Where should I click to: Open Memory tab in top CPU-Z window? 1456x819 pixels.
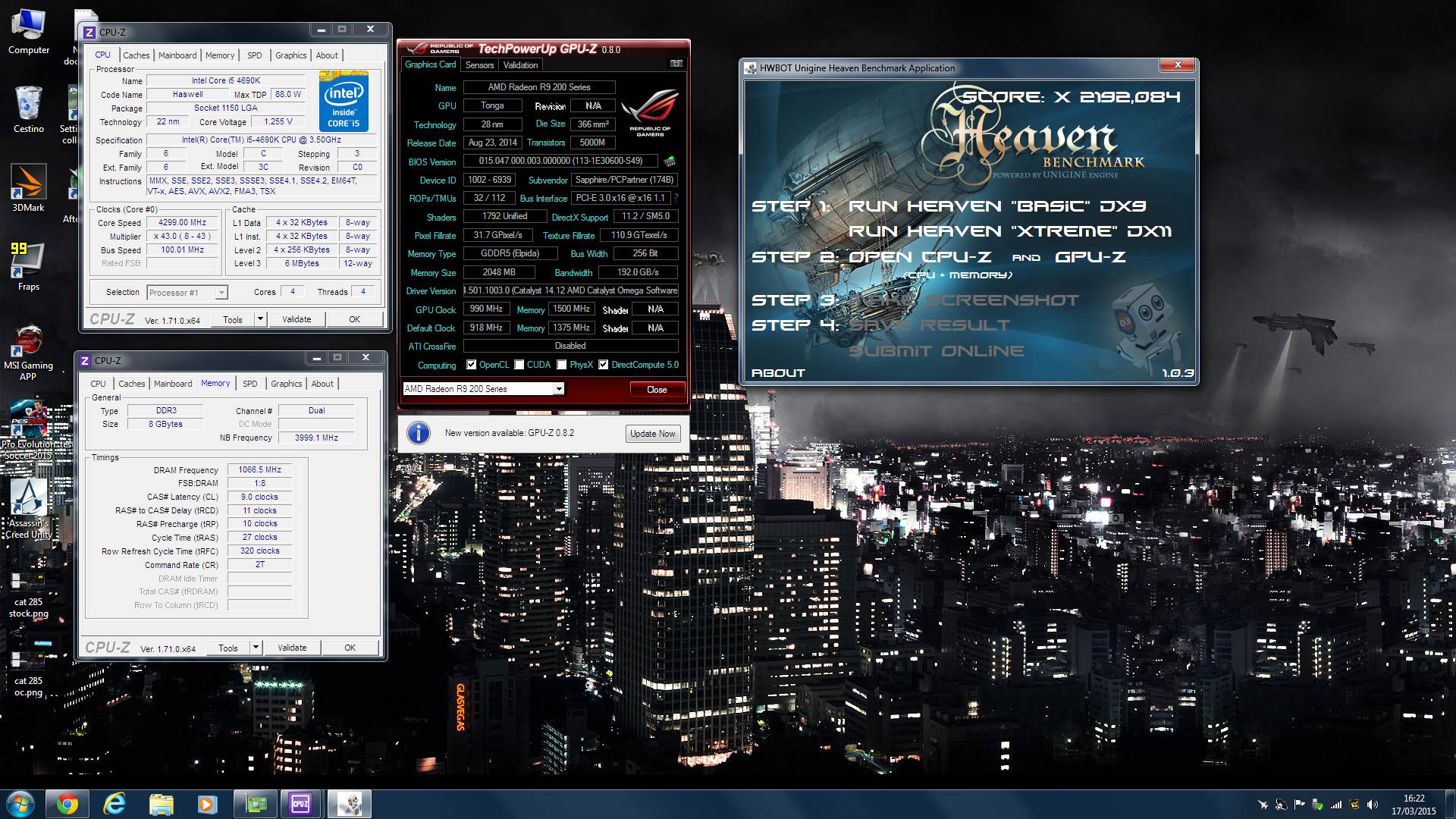pos(220,55)
